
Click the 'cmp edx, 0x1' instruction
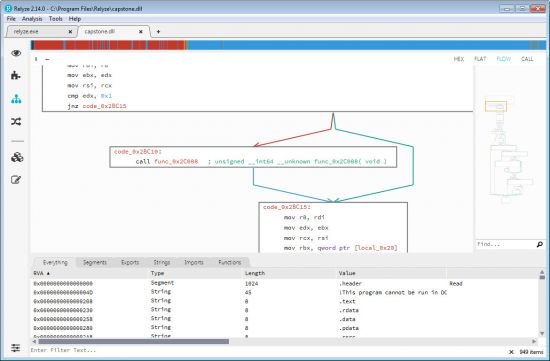point(90,96)
